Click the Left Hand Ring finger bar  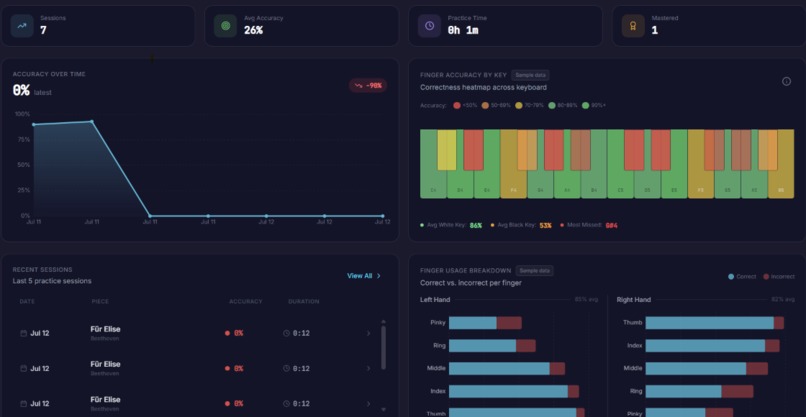[x=492, y=346]
